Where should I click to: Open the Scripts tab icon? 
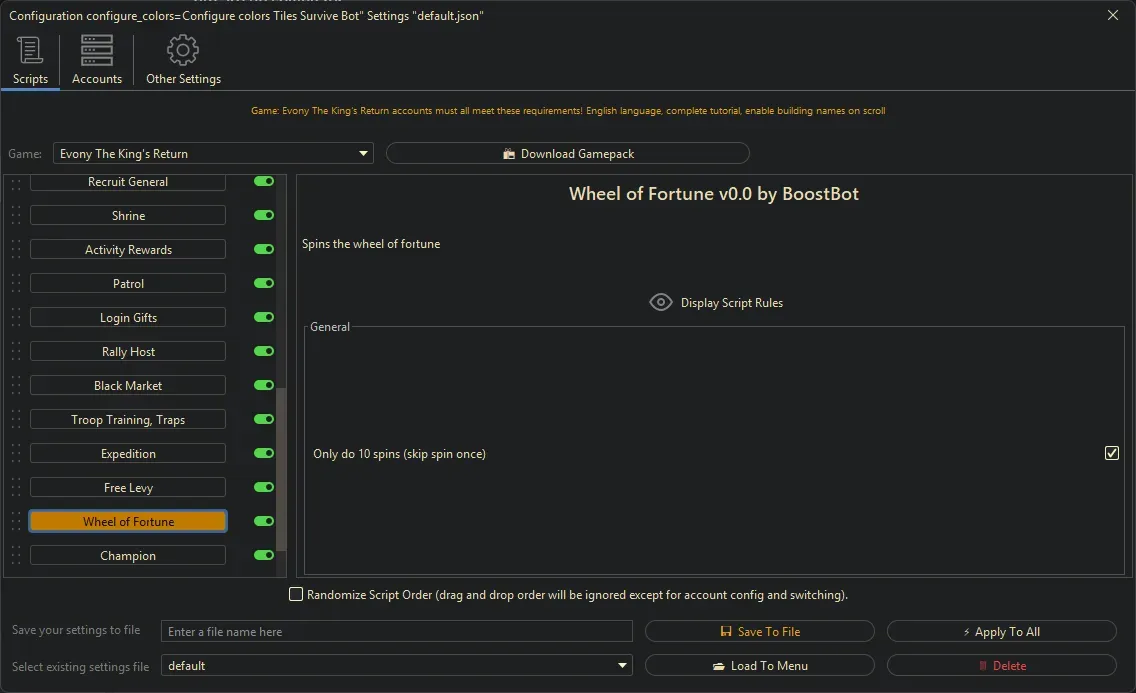(x=29, y=49)
